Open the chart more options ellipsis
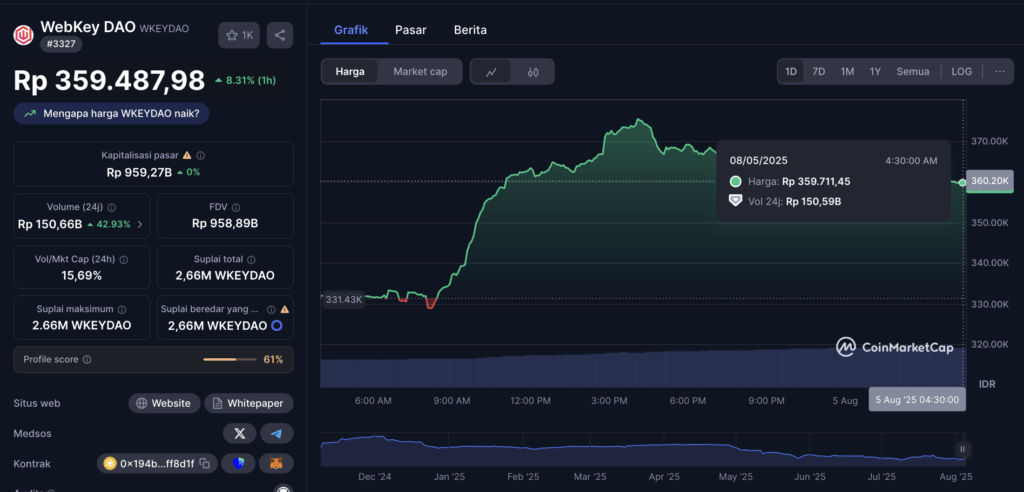This screenshot has height=492, width=1024. [1000, 72]
